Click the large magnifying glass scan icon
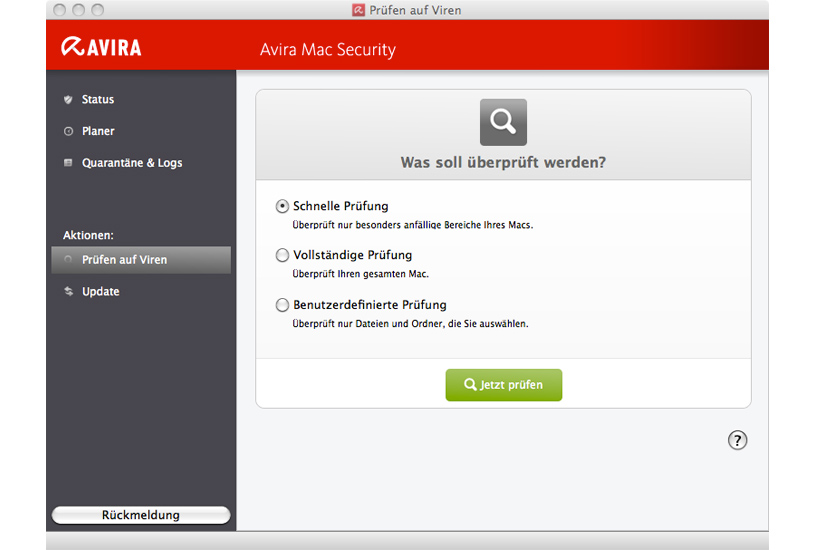The image size is (815, 550). pos(503,122)
